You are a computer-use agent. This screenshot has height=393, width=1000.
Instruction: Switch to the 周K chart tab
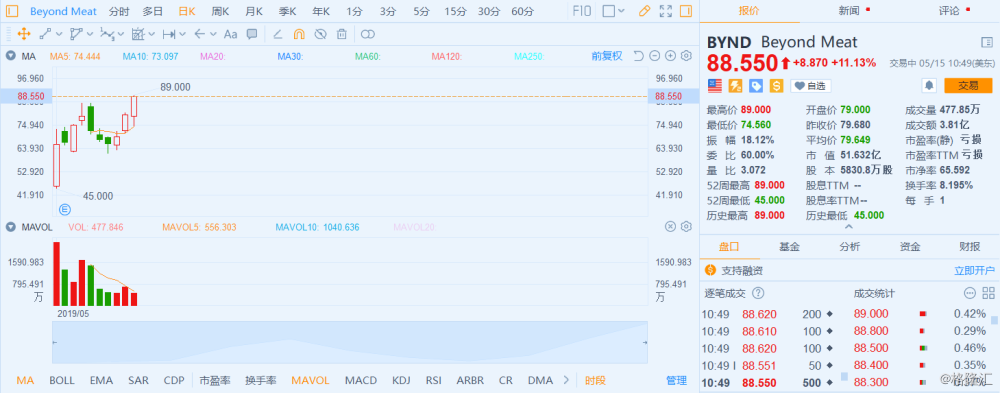pyautogui.click(x=220, y=11)
